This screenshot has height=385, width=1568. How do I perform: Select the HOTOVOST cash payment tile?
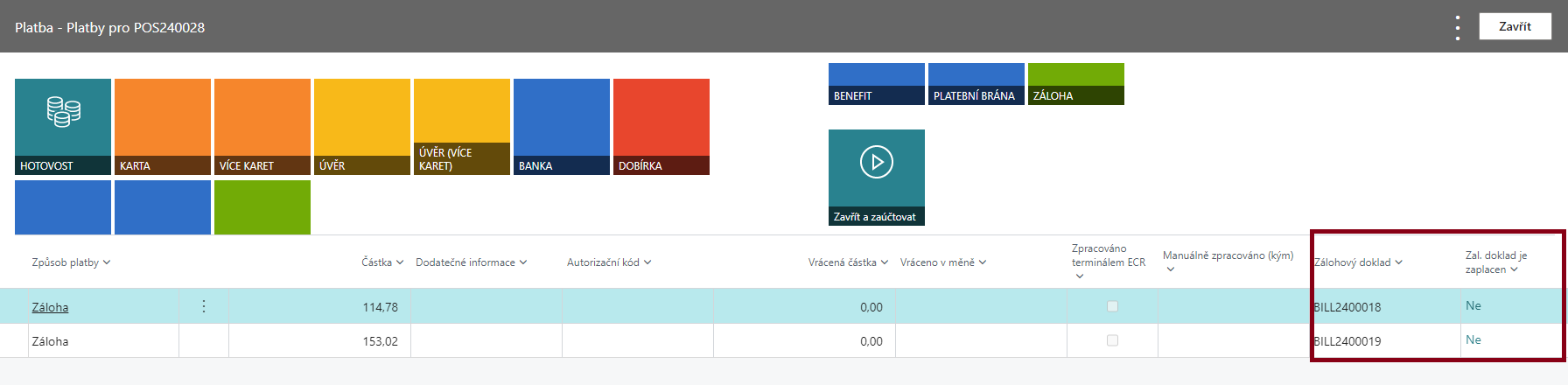point(63,127)
